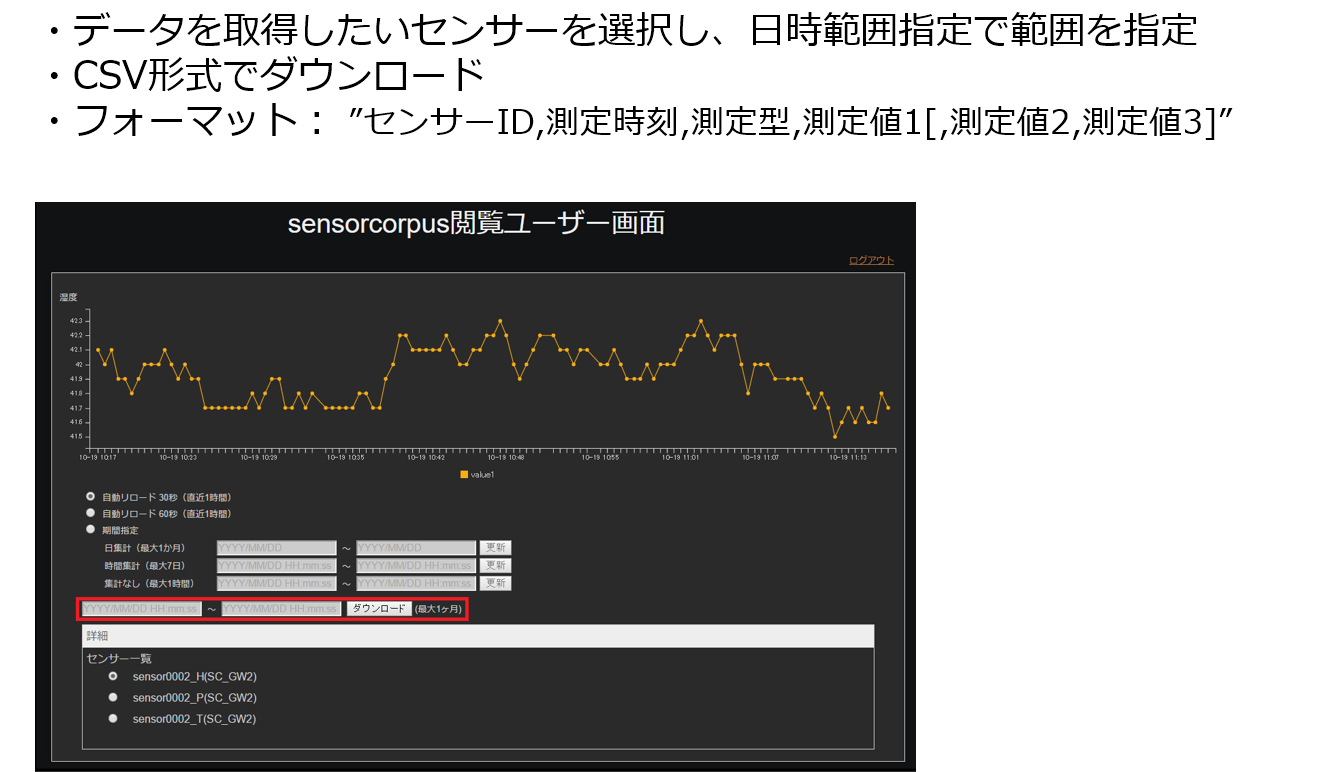Image resolution: width=1322 pixels, height=772 pixels.
Task: Click the 湿度 chart title
Action: [68, 297]
